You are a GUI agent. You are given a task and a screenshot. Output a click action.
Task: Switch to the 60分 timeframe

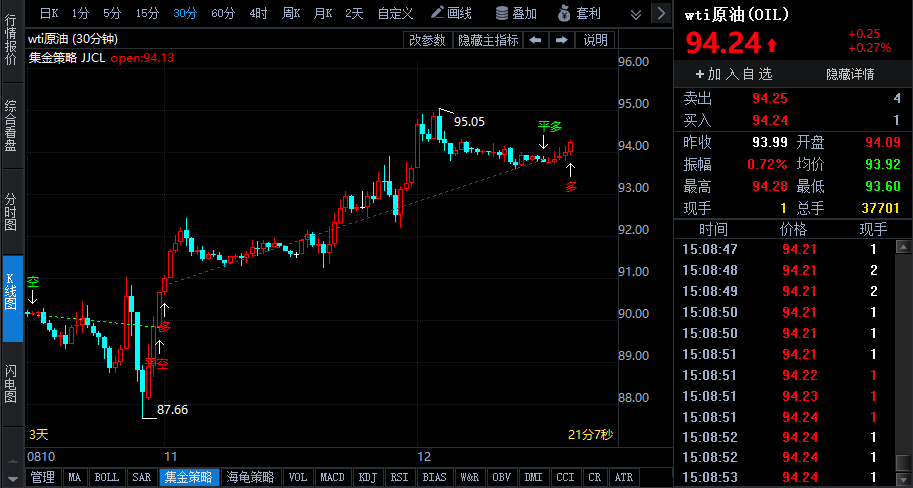tap(222, 13)
